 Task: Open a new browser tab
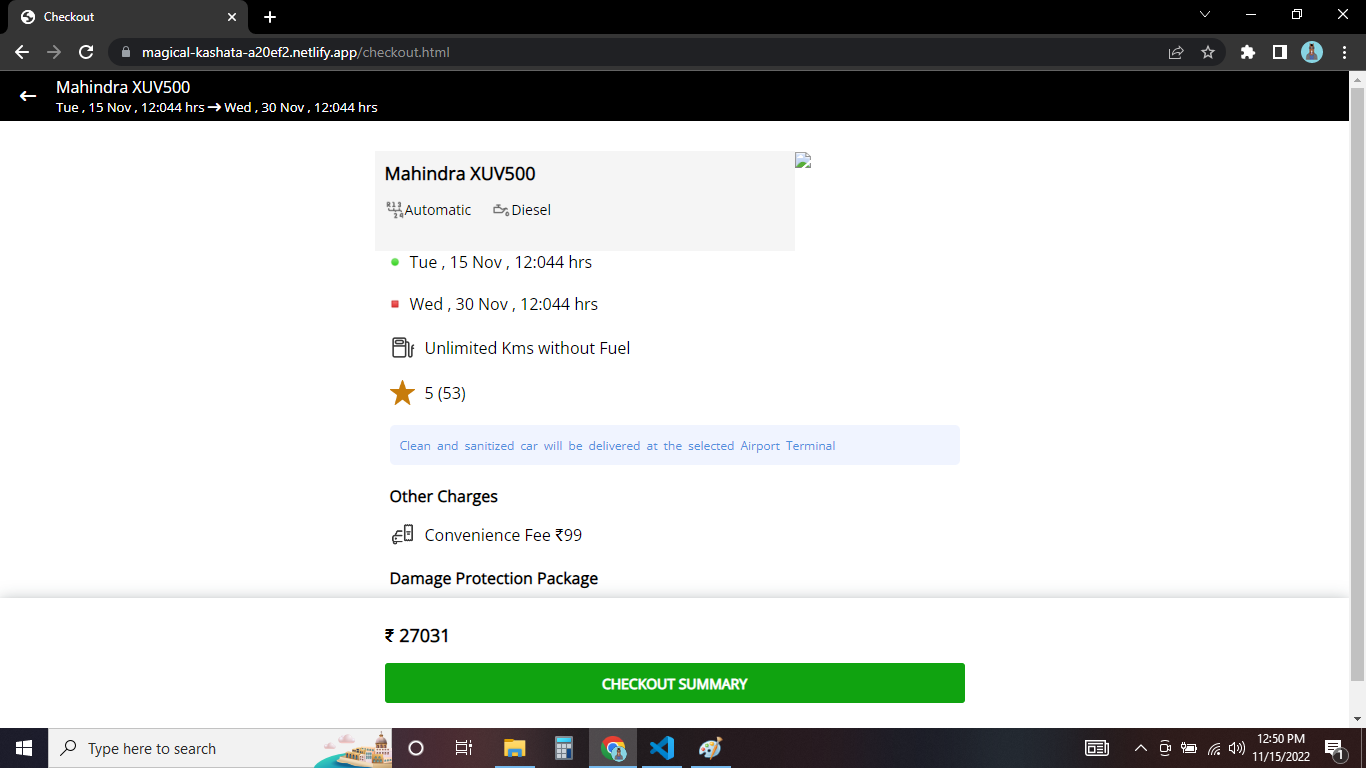pos(270,17)
